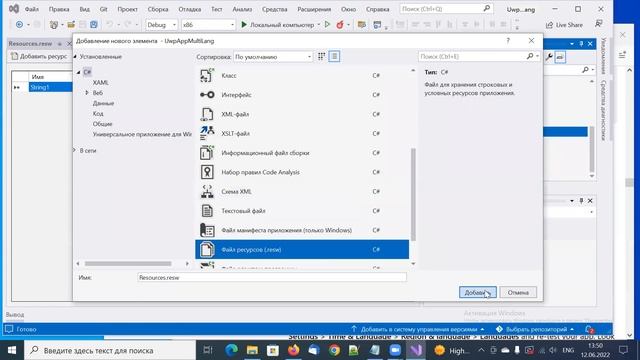640x360 pixels.
Task: Select the String1 resource cell
Action: pyautogui.click(x=51, y=87)
